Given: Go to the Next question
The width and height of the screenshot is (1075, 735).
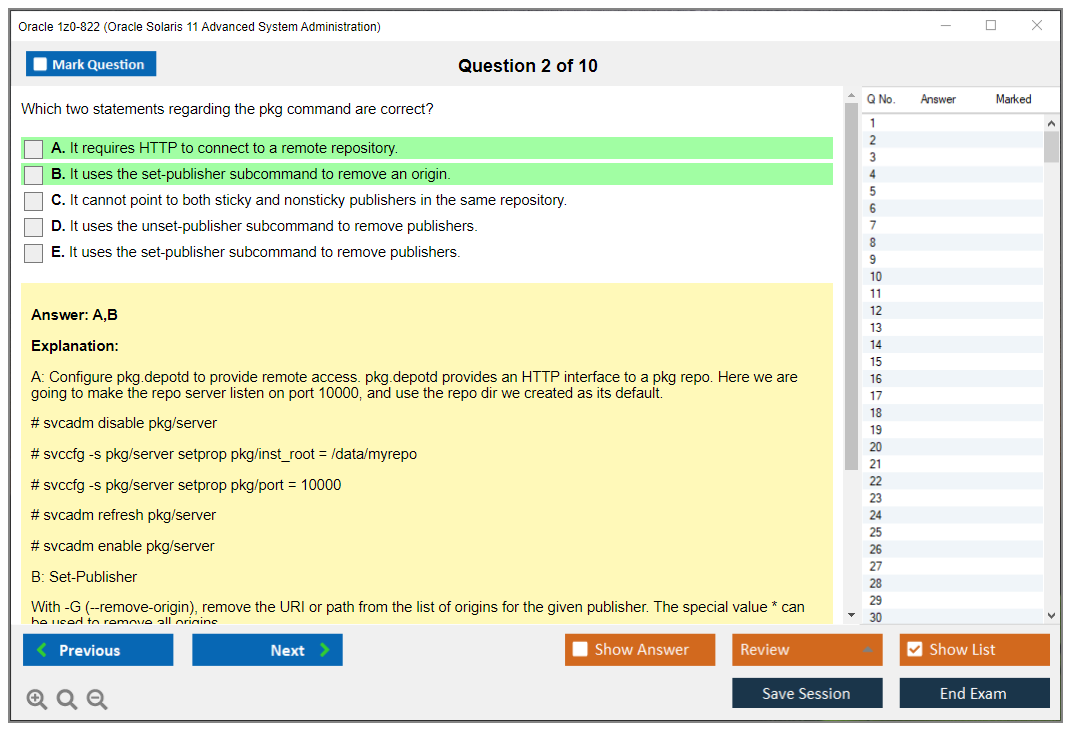Looking at the screenshot, I should tap(267, 650).
